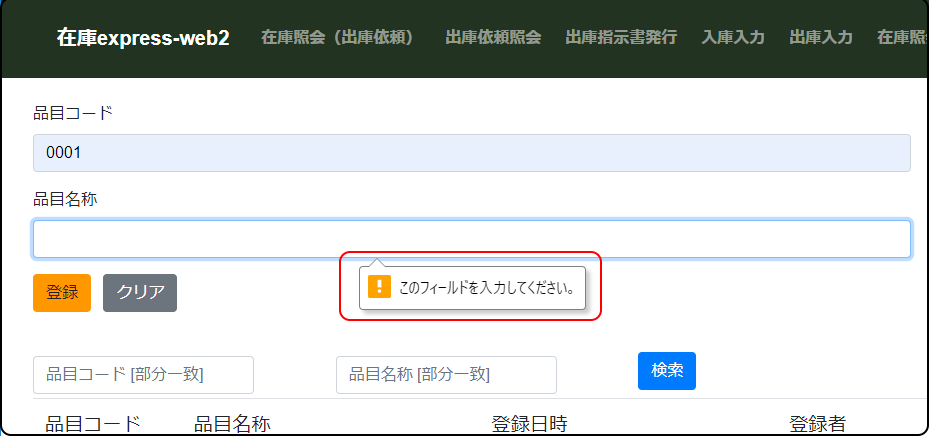Focus the empty 品目名称 text field
The height and width of the screenshot is (436, 929).
(x=471, y=239)
